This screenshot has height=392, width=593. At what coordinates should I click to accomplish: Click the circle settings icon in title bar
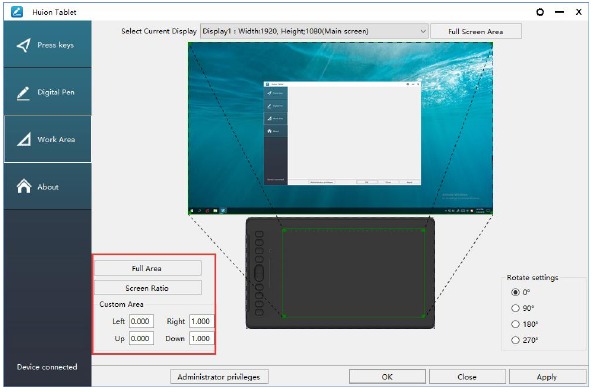[540, 12]
